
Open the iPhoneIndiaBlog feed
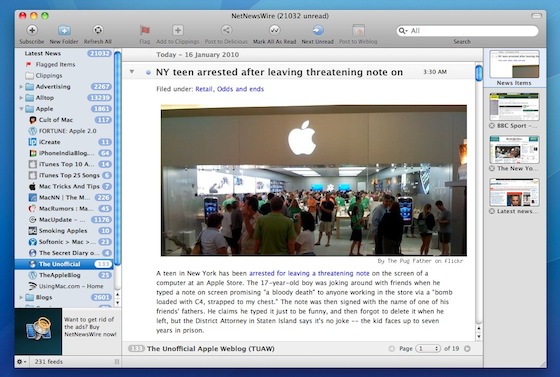point(65,153)
